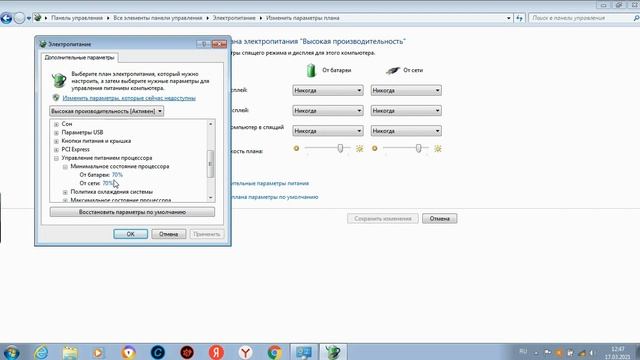Show hidden tray icons arrow
640x360 pixels.
pos(536,353)
